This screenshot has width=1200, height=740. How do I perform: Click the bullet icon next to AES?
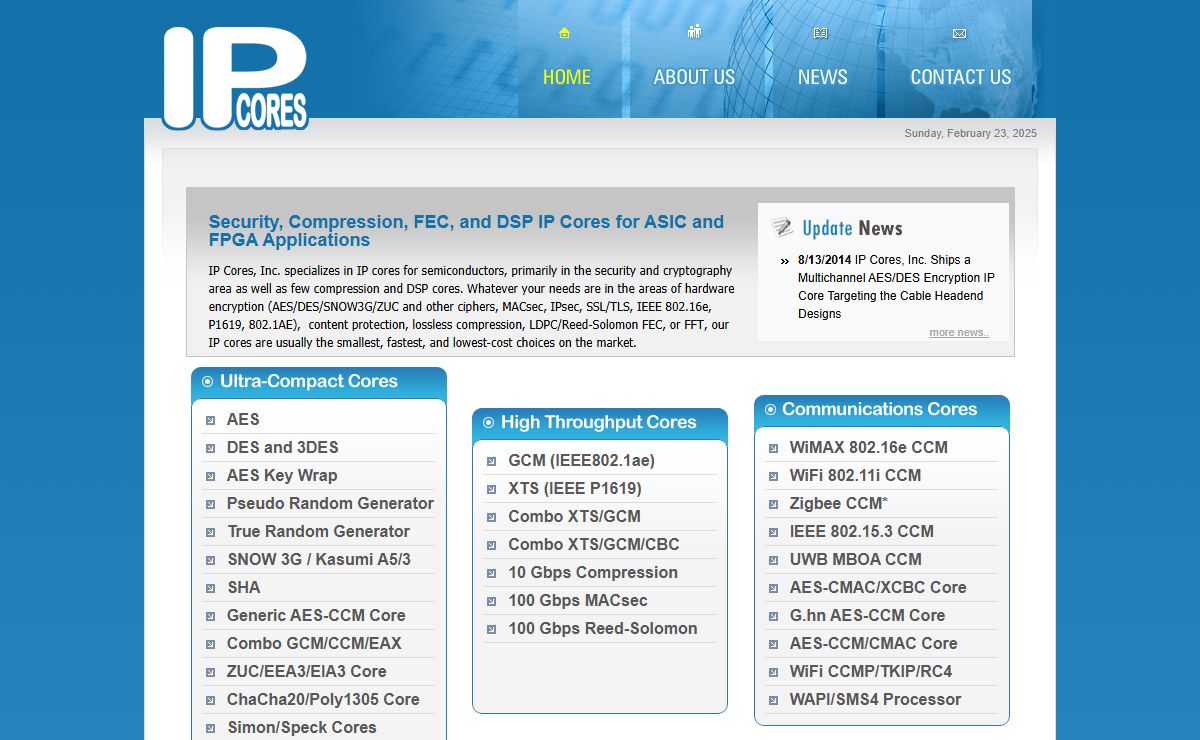210,421
